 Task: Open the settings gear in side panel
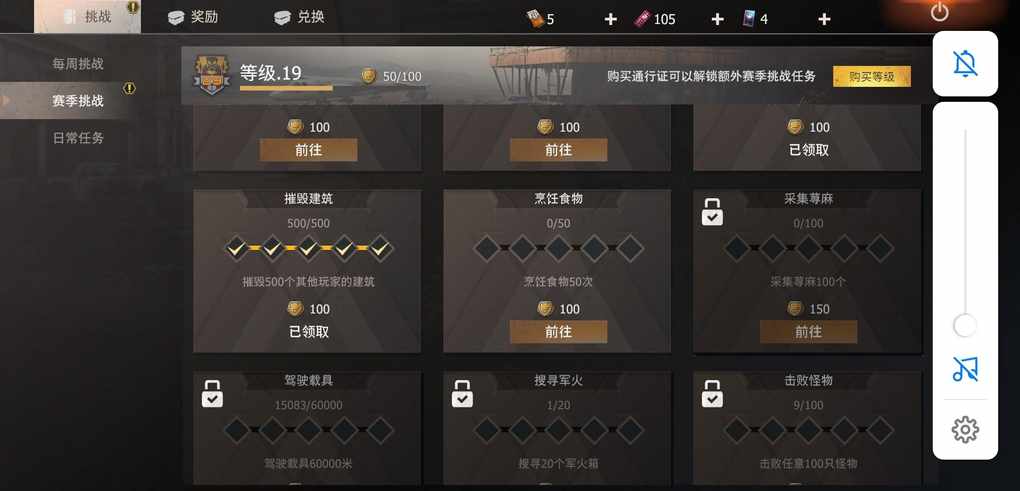coord(965,429)
